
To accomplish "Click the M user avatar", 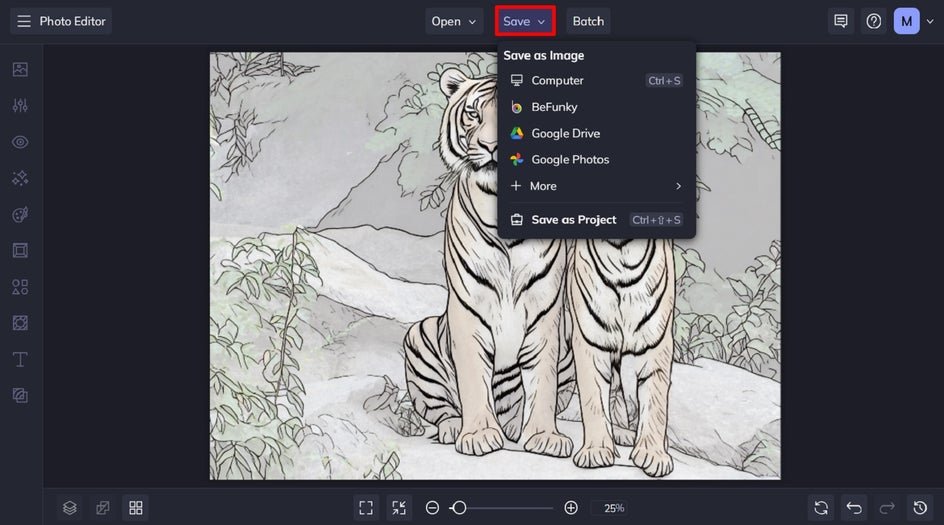I will [906, 22].
